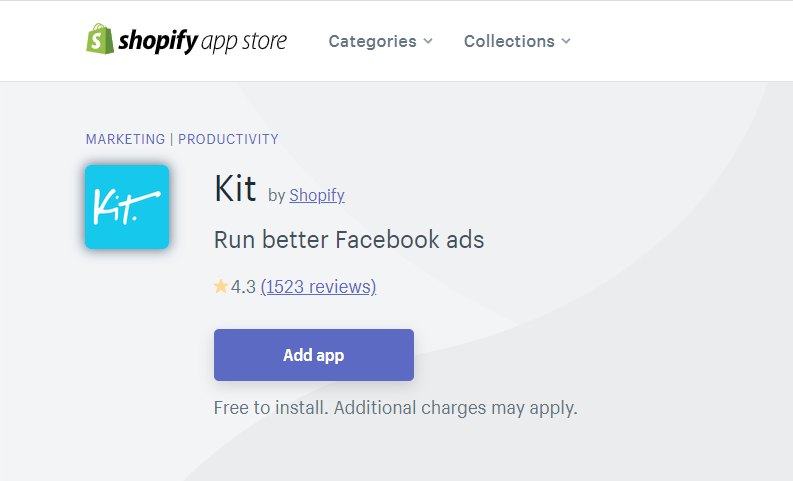Open the Collections menu

click(517, 41)
